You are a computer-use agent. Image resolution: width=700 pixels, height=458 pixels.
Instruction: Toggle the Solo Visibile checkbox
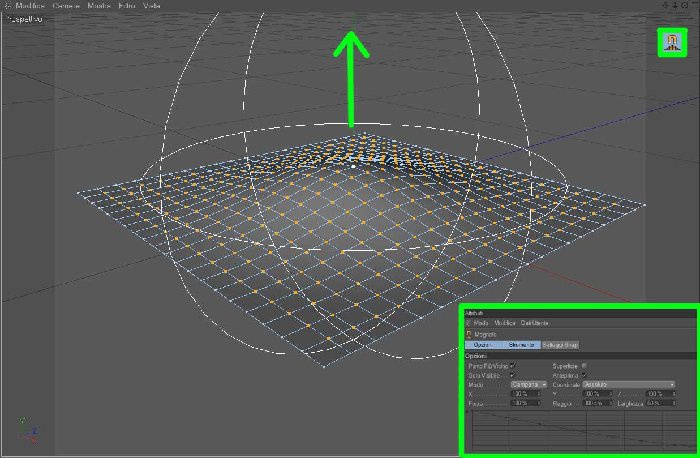(x=512, y=375)
